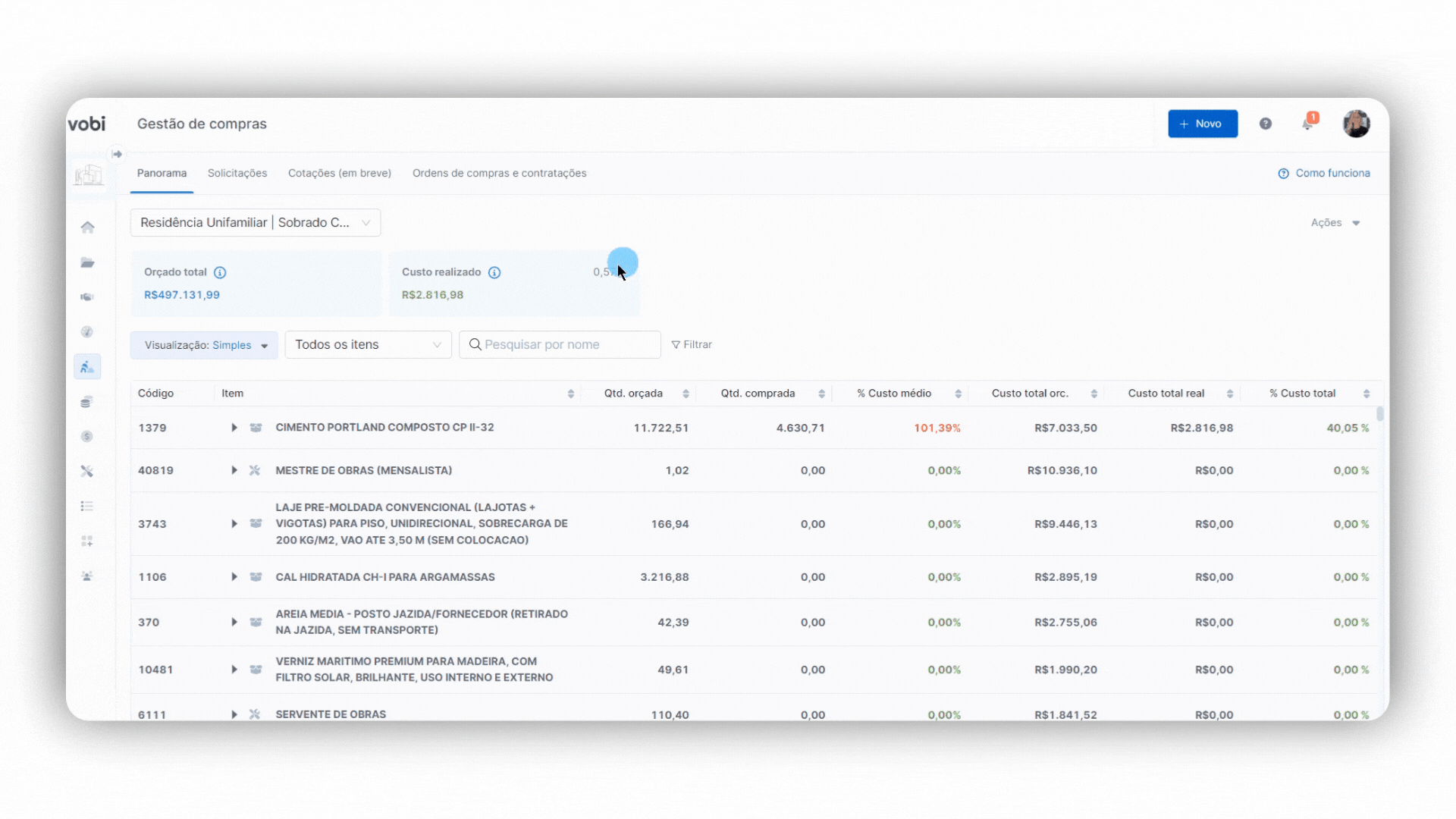Click the coins stack sidebar icon
Viewport: 1456px width, 819px height.
click(87, 402)
